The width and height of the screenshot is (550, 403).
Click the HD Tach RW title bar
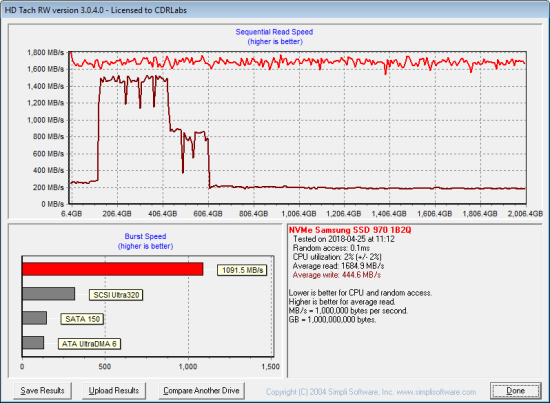275,10
